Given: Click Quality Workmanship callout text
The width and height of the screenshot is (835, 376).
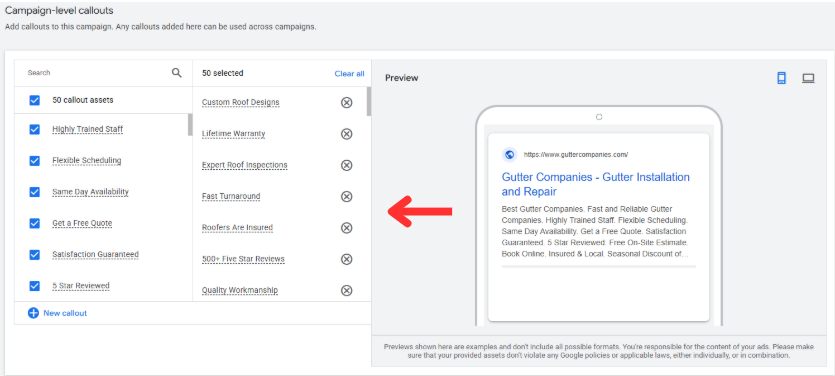Looking at the screenshot, I should (240, 290).
